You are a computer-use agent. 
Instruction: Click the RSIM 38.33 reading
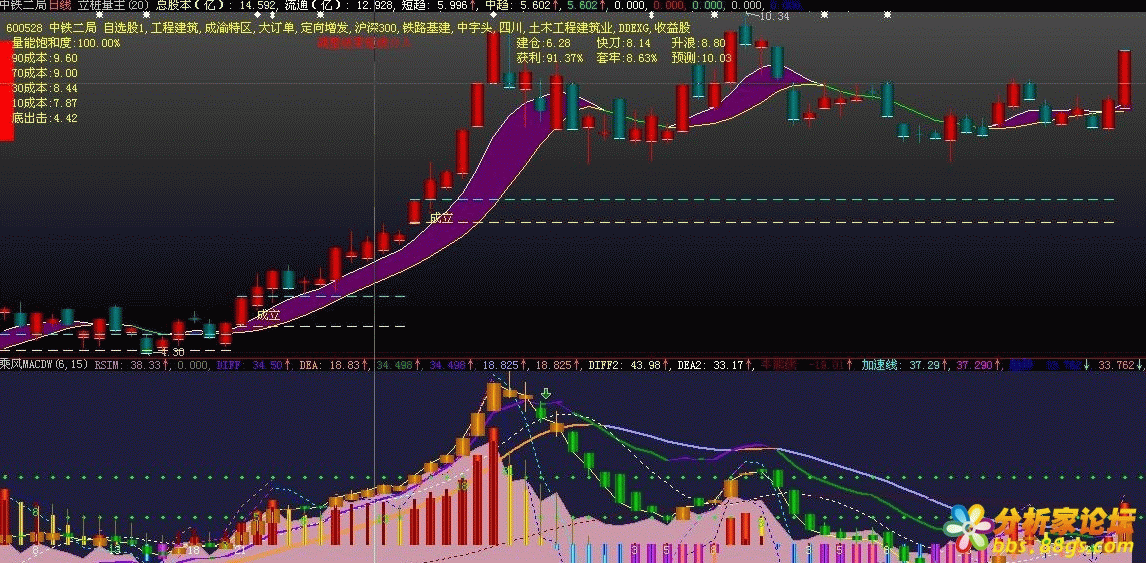[130, 364]
